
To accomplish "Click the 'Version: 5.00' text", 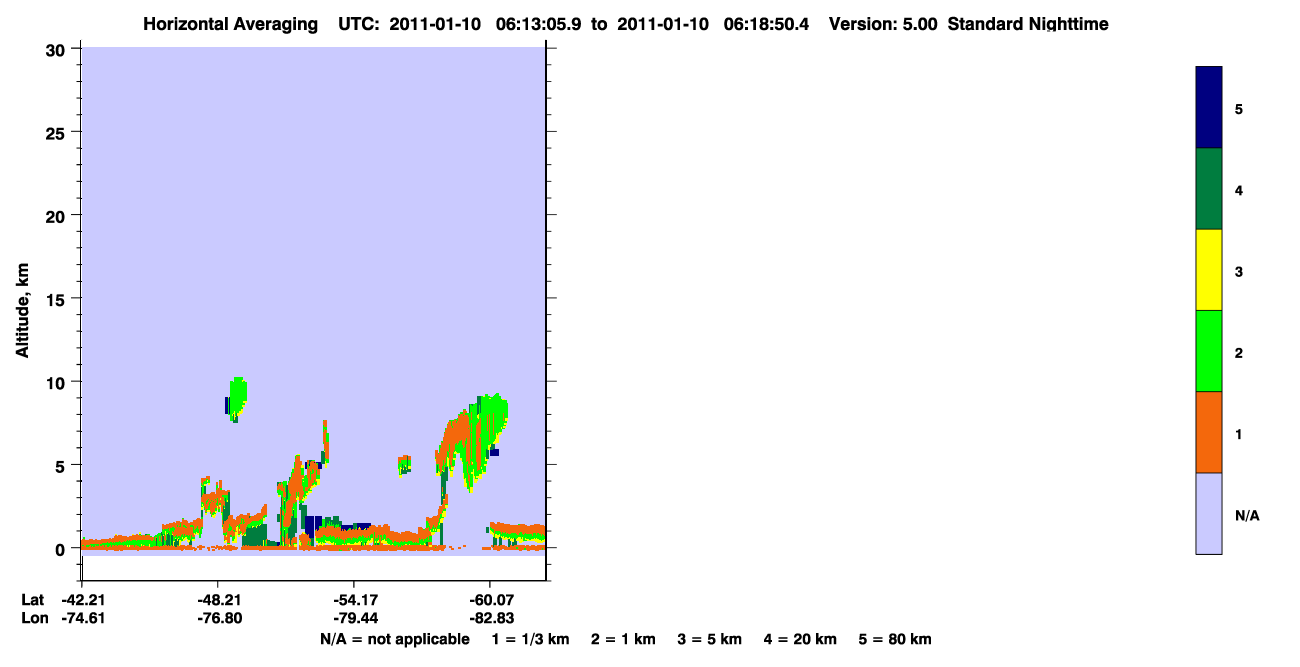I will (x=883, y=24).
